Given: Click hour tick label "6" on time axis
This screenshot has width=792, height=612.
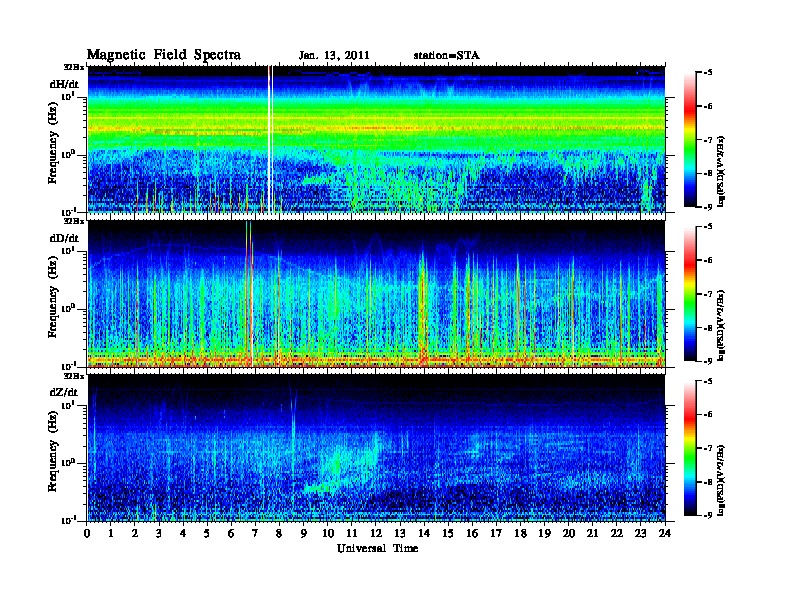Looking at the screenshot, I should (x=231, y=534).
